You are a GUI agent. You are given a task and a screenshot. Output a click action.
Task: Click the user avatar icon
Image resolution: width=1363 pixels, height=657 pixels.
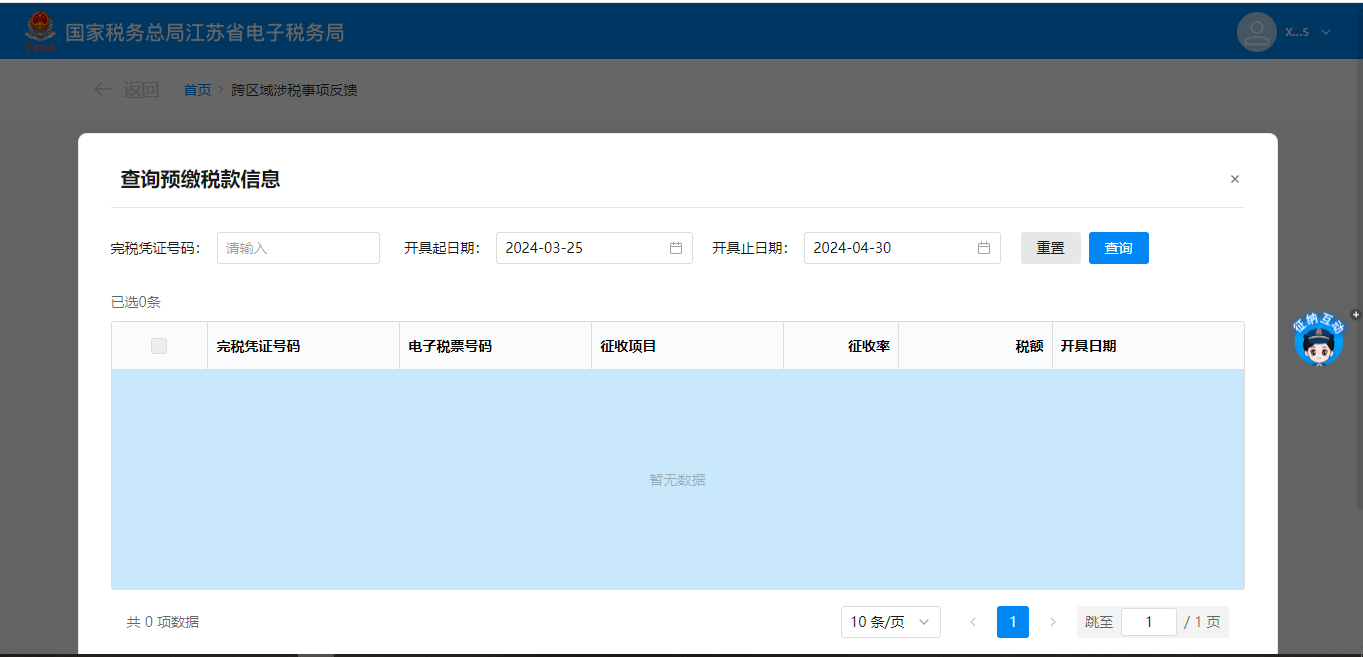tap(1256, 32)
